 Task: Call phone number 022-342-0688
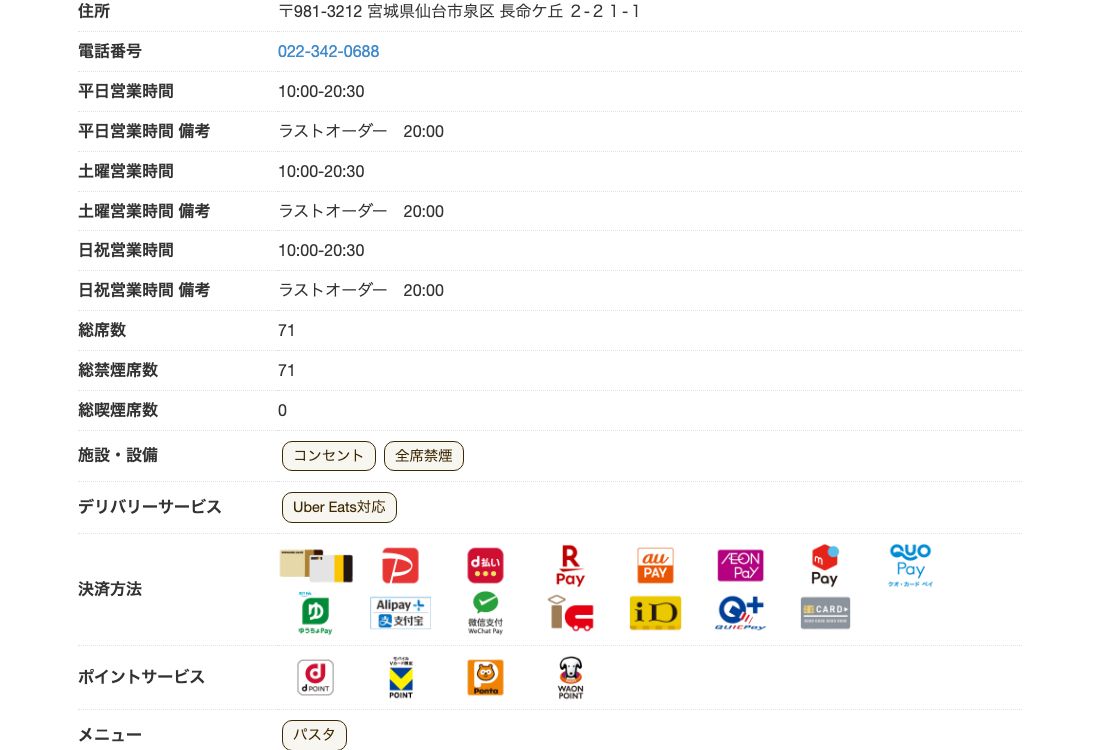coord(328,51)
